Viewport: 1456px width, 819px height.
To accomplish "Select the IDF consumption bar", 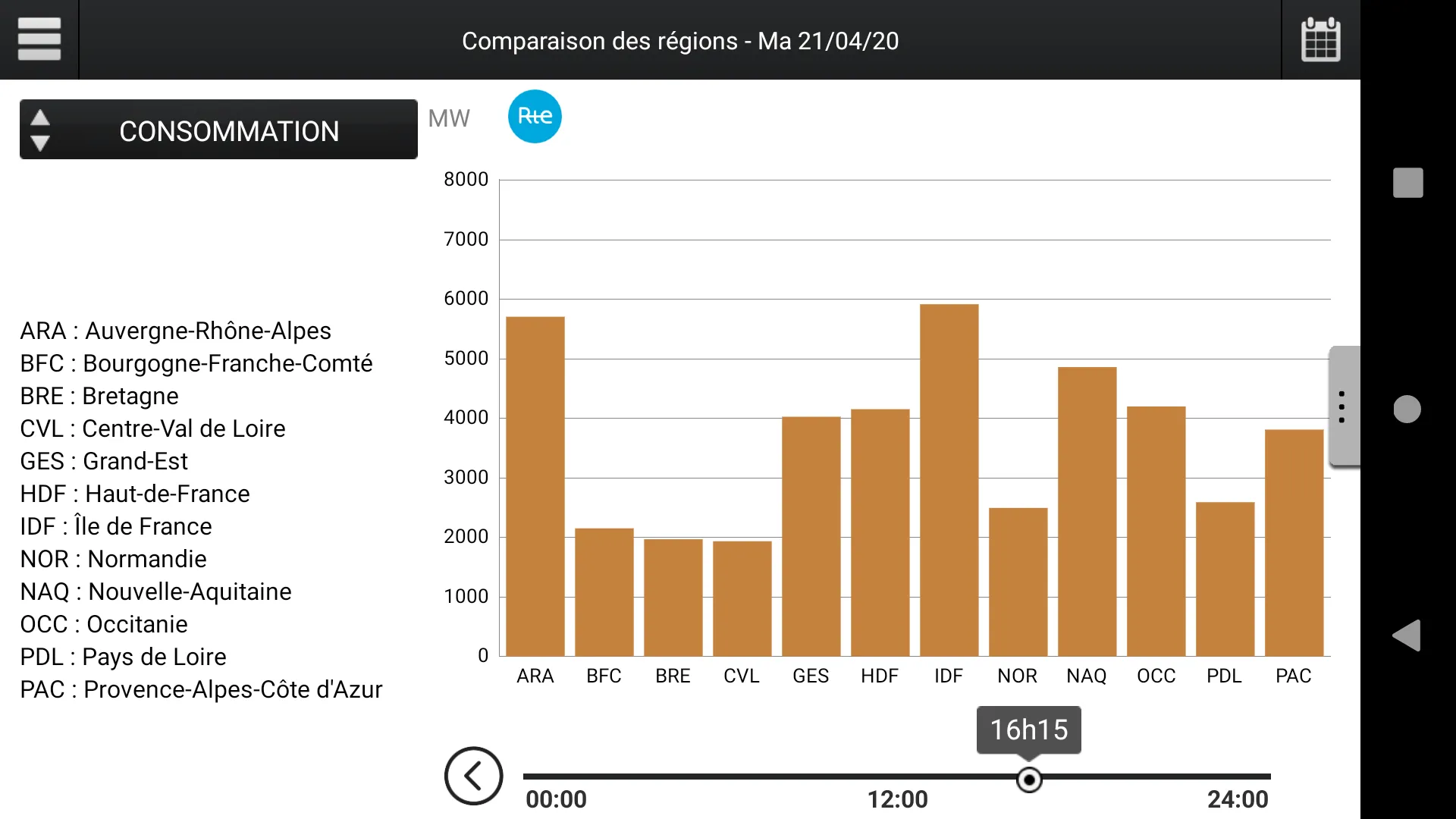I will pos(949,480).
